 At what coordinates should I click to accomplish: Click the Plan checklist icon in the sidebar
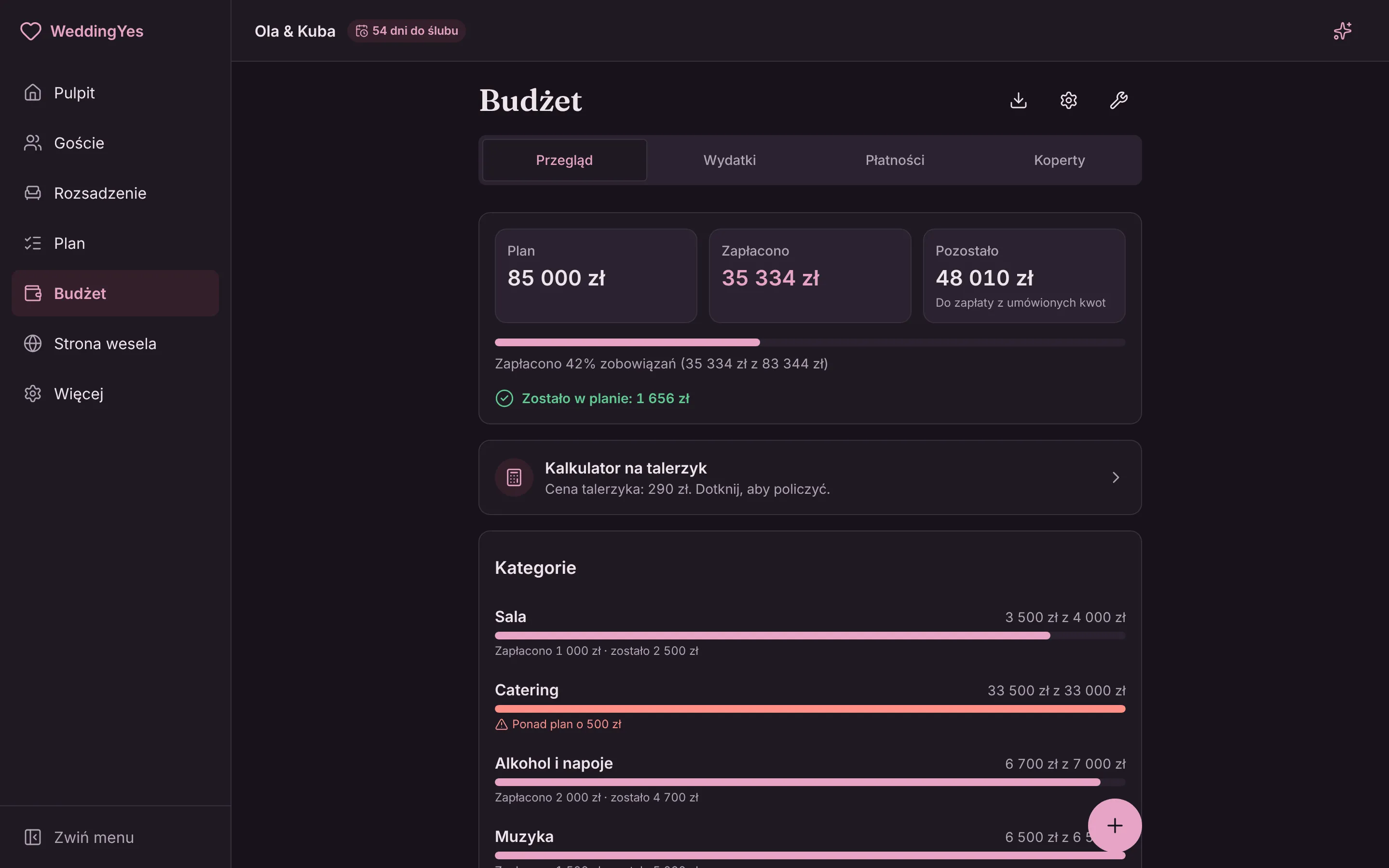pyautogui.click(x=33, y=243)
